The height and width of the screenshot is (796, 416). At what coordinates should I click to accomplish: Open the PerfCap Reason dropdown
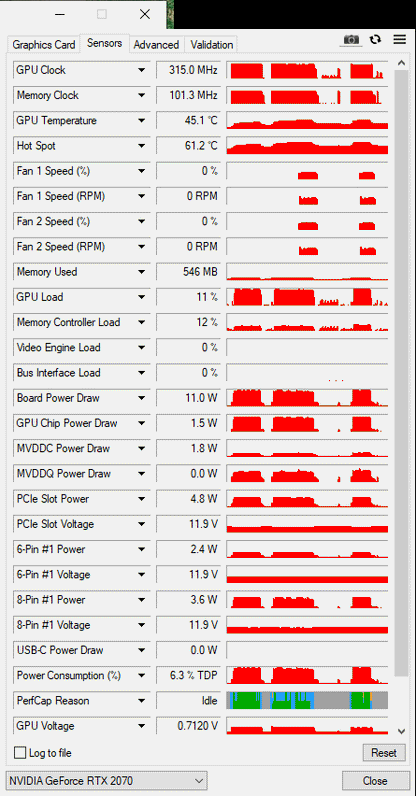[x=141, y=701]
